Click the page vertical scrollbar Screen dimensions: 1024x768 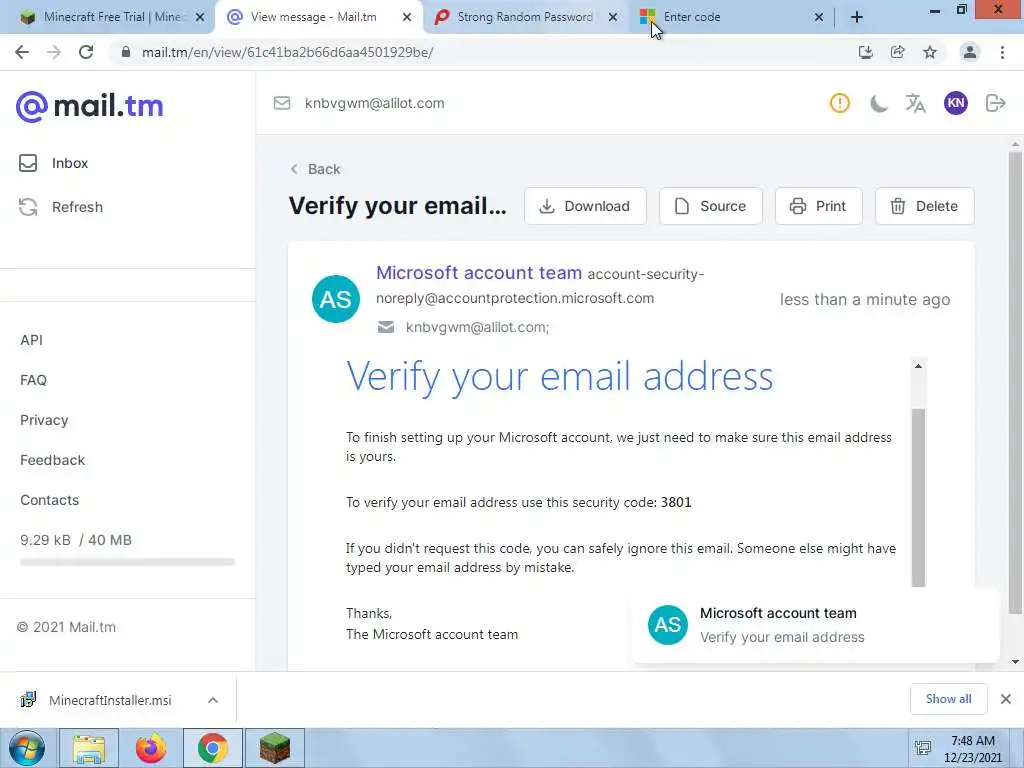click(x=1015, y=383)
